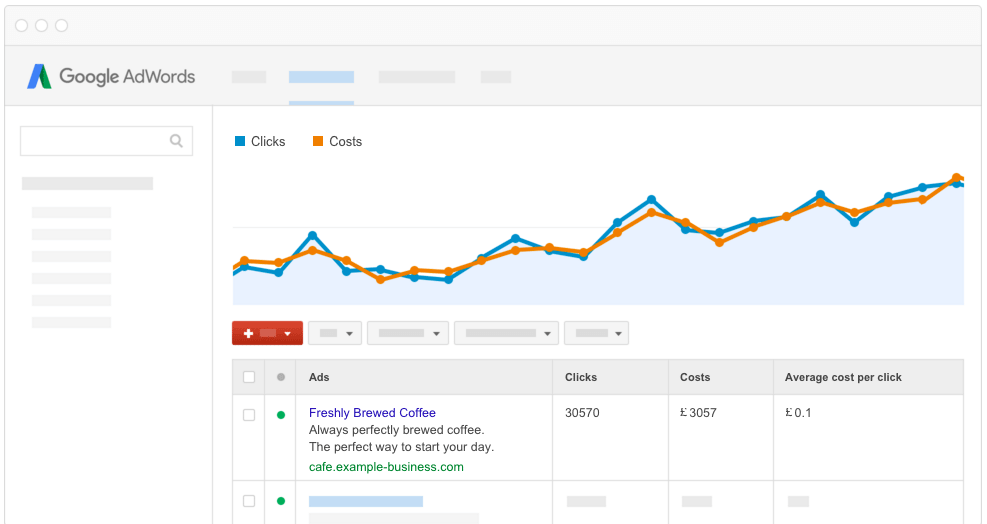This screenshot has height=524, width=987.
Task: Open the last grey dropdown in the toolbar
Action: pos(596,333)
